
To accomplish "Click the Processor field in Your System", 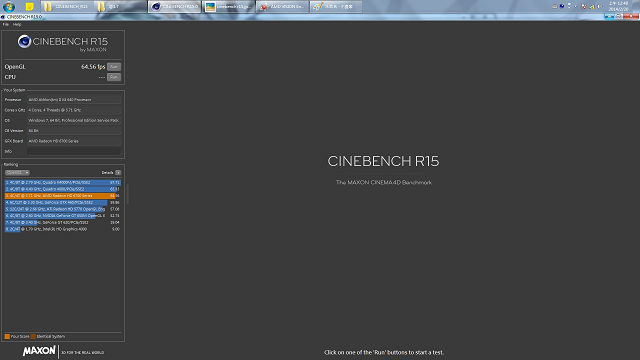I will click(x=74, y=100).
